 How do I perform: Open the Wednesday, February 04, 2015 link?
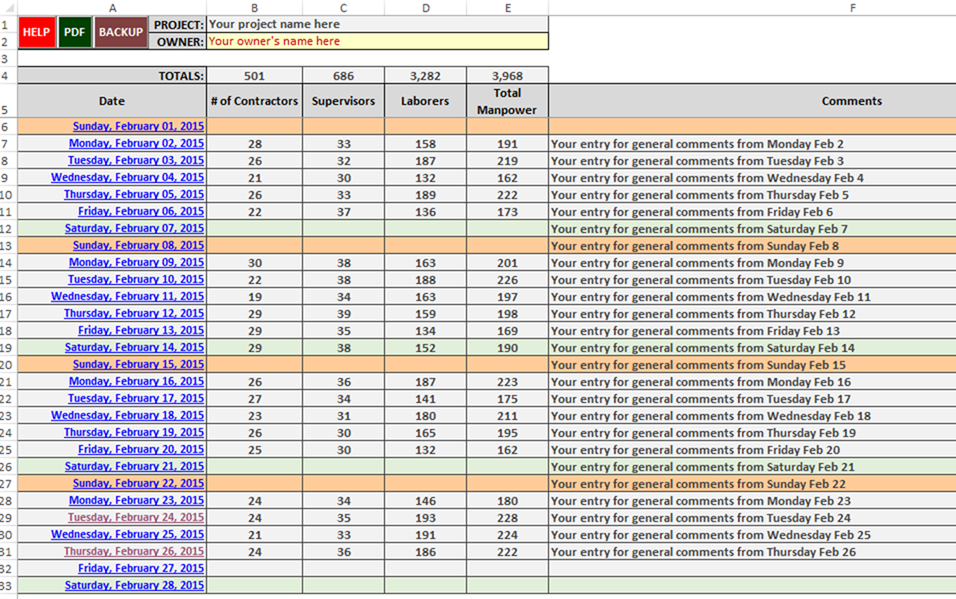[127, 178]
